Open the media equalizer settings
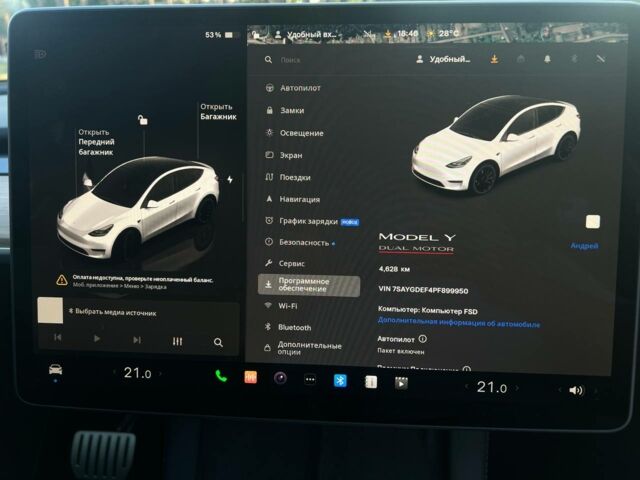 point(177,341)
